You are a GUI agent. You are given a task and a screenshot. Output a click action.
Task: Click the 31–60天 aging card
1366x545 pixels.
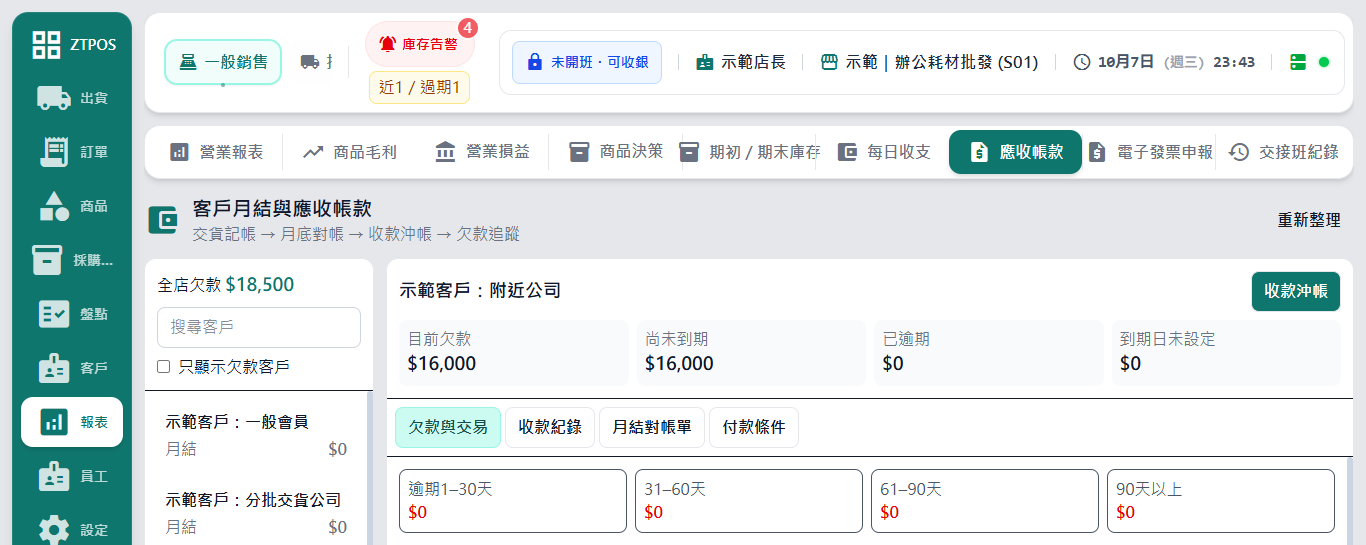click(x=749, y=501)
